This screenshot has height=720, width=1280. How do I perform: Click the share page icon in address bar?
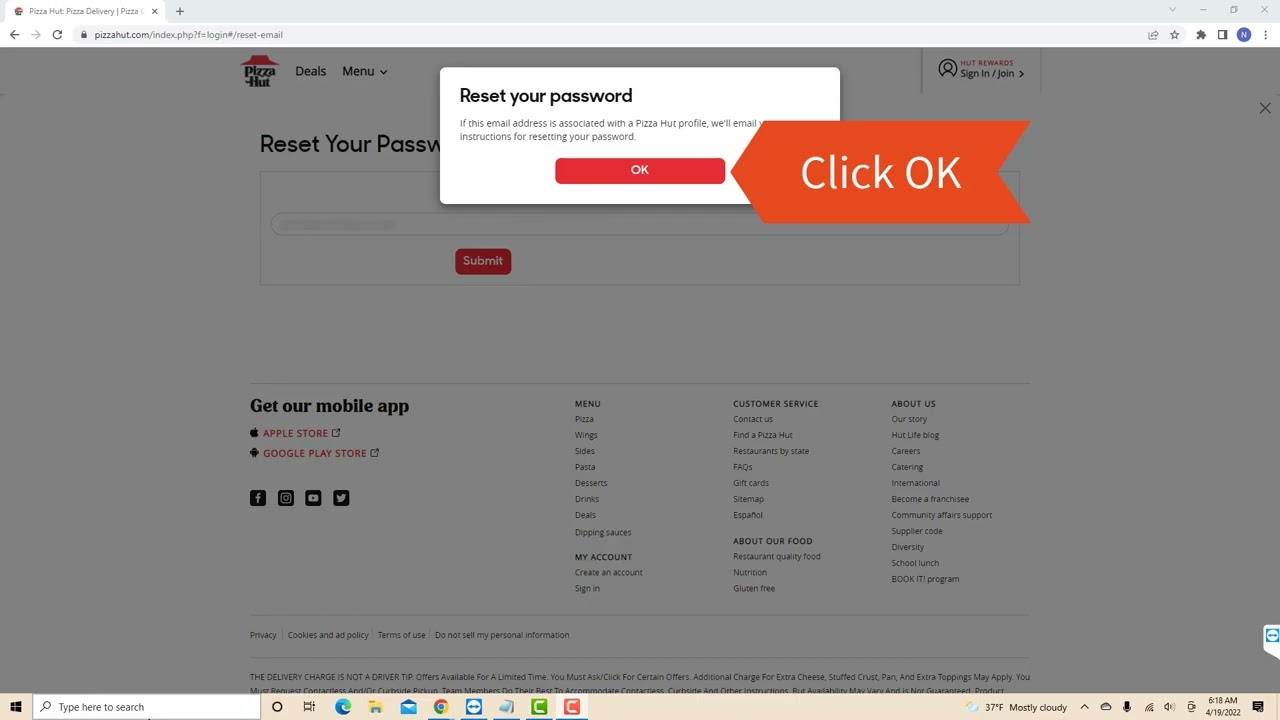[1153, 35]
